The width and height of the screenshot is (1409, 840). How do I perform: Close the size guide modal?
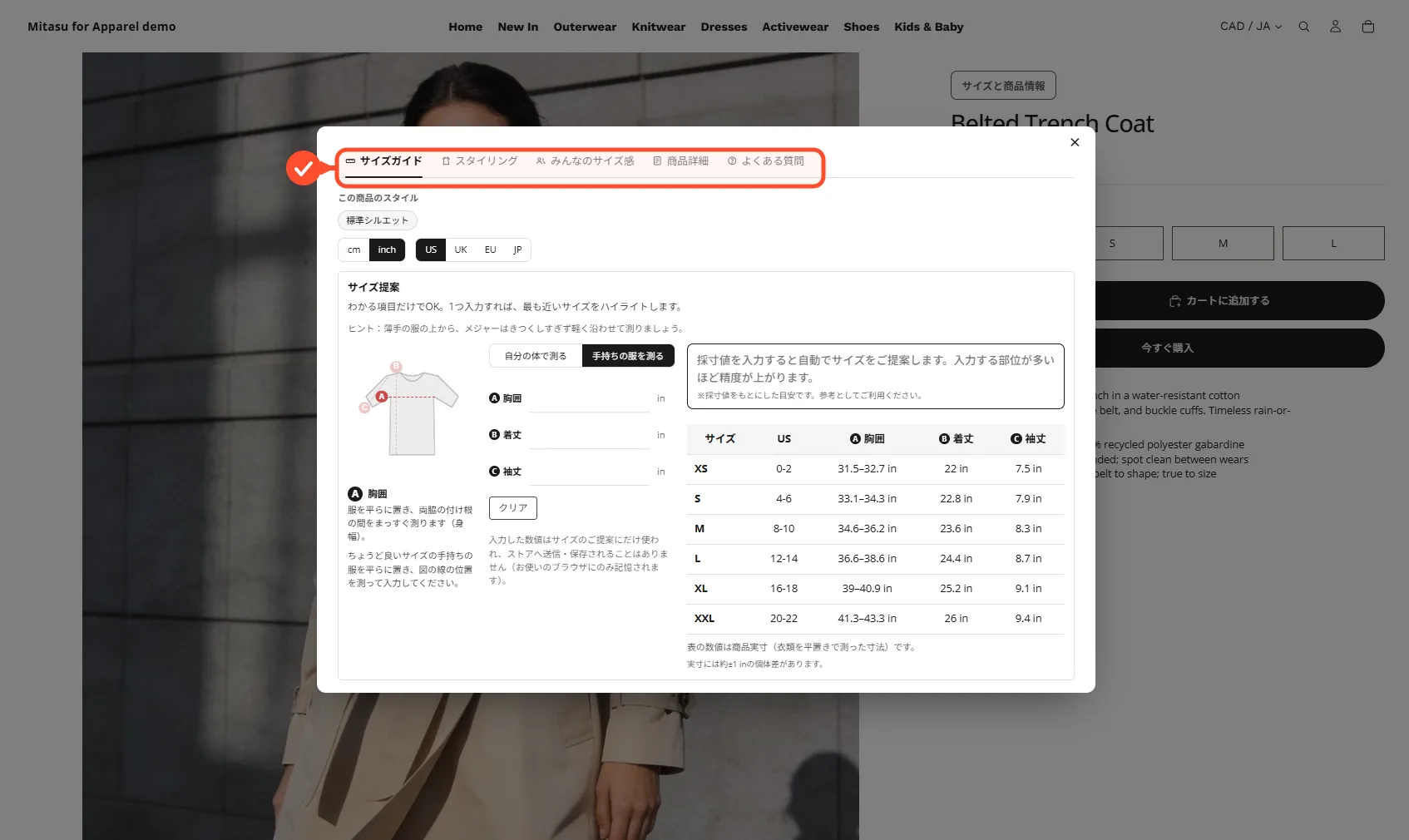[x=1075, y=142]
